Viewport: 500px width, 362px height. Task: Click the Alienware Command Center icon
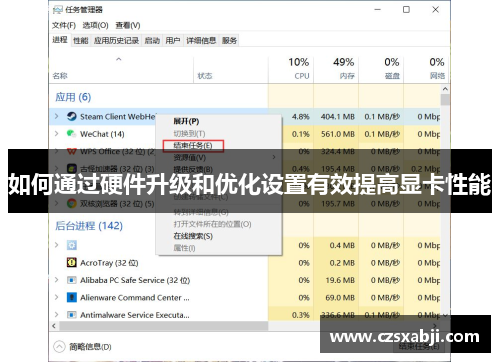71,297
